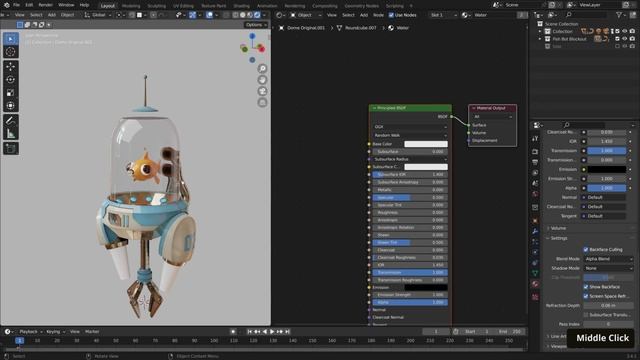Click the viewport zoom magnifier icon

click(262, 69)
